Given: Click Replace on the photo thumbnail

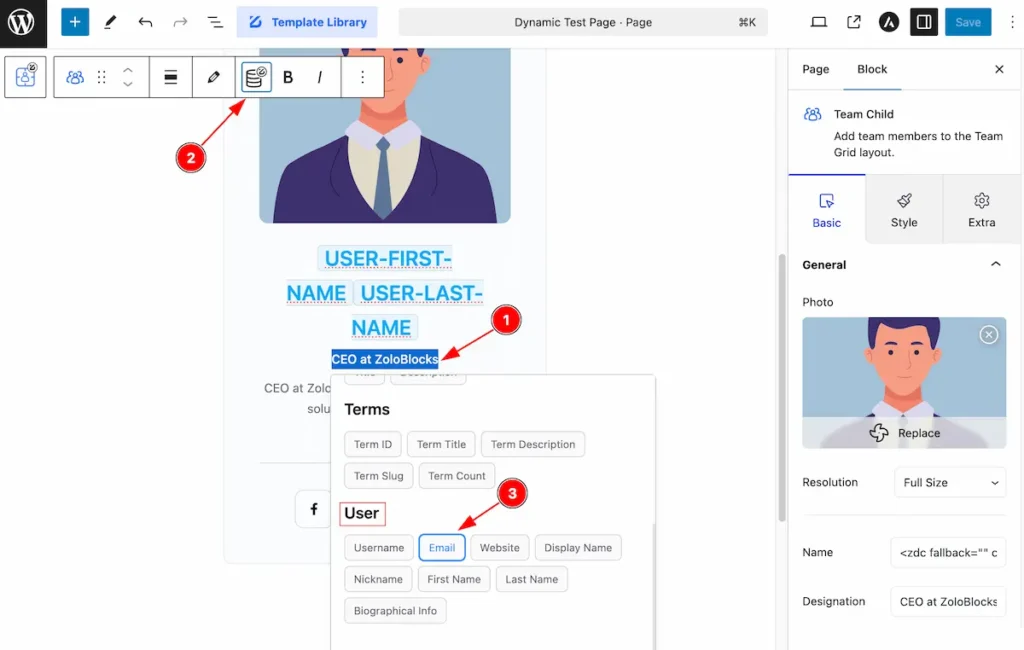Looking at the screenshot, I should pos(904,432).
